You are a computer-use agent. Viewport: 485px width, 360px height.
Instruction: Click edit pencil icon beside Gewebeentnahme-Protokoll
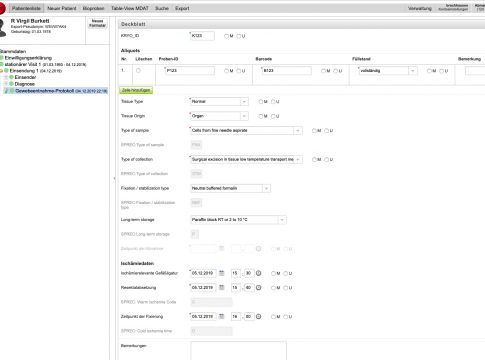point(6,91)
